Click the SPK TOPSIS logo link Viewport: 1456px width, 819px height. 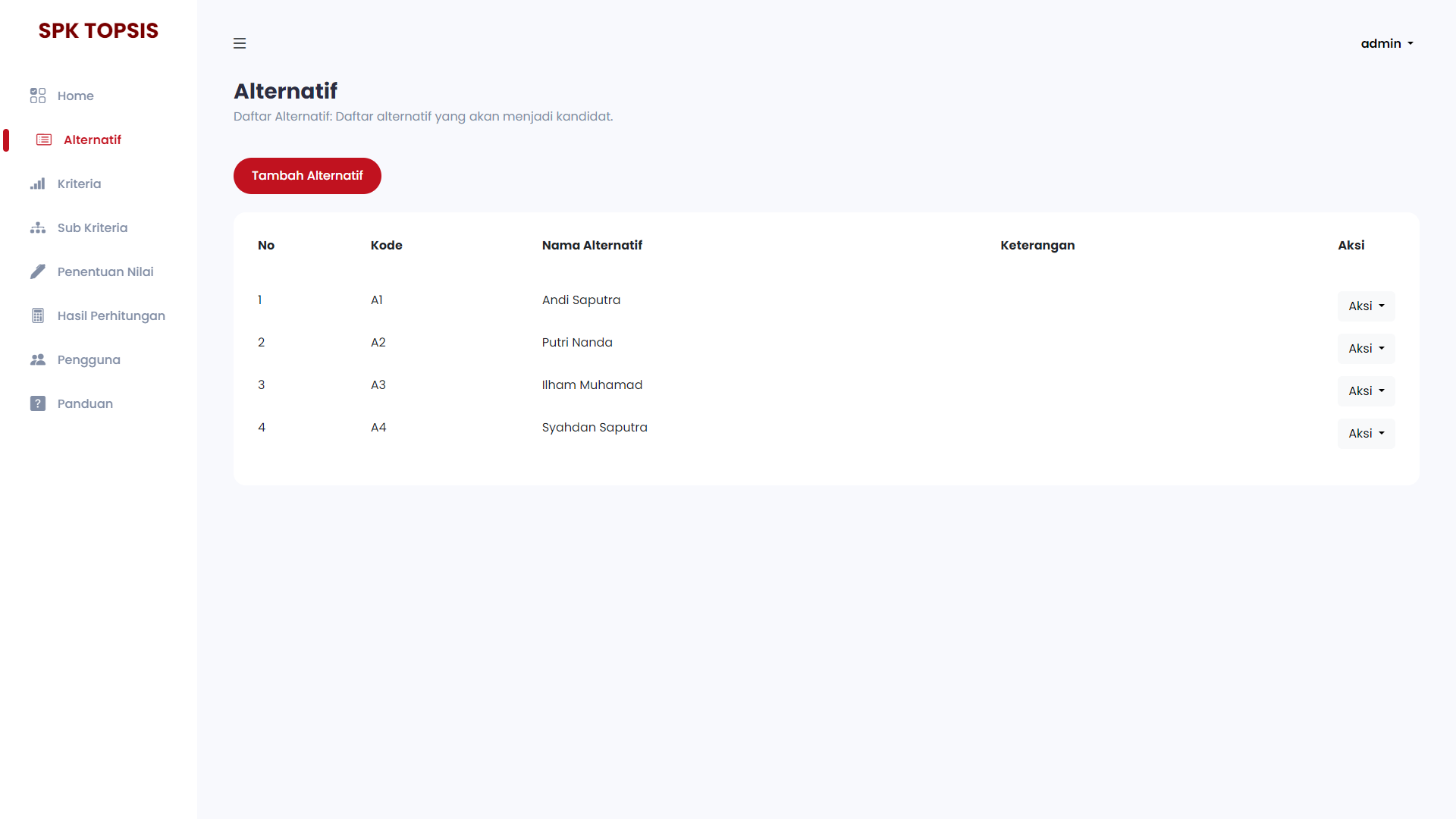[99, 30]
